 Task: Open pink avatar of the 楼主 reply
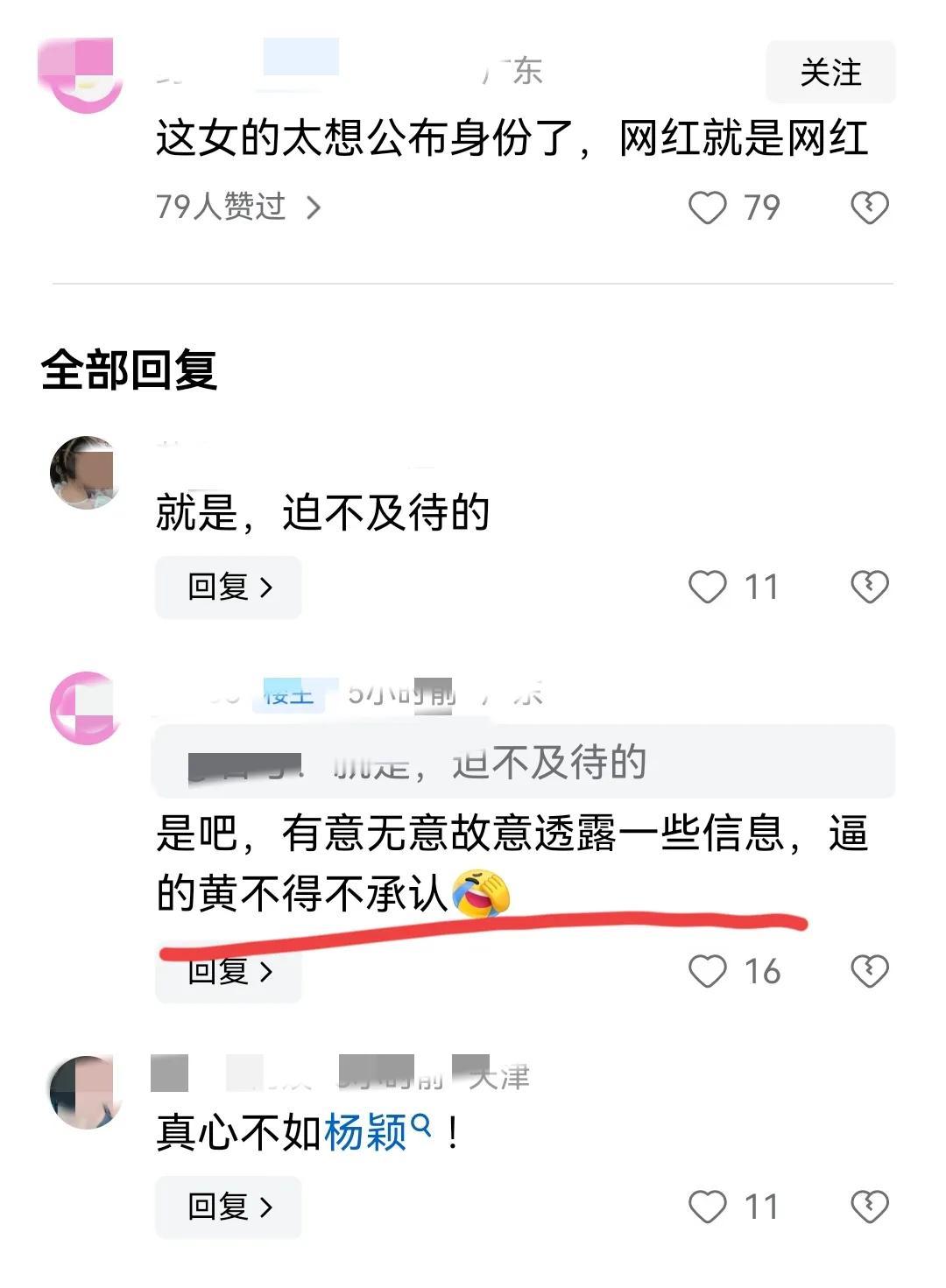pos(85,707)
